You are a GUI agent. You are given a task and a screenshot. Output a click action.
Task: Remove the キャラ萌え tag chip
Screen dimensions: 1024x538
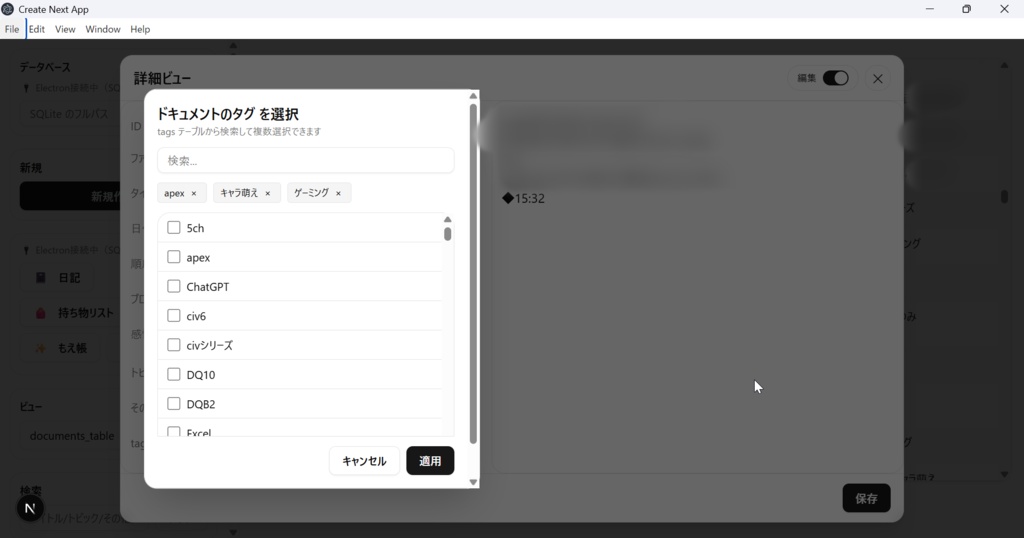268,193
